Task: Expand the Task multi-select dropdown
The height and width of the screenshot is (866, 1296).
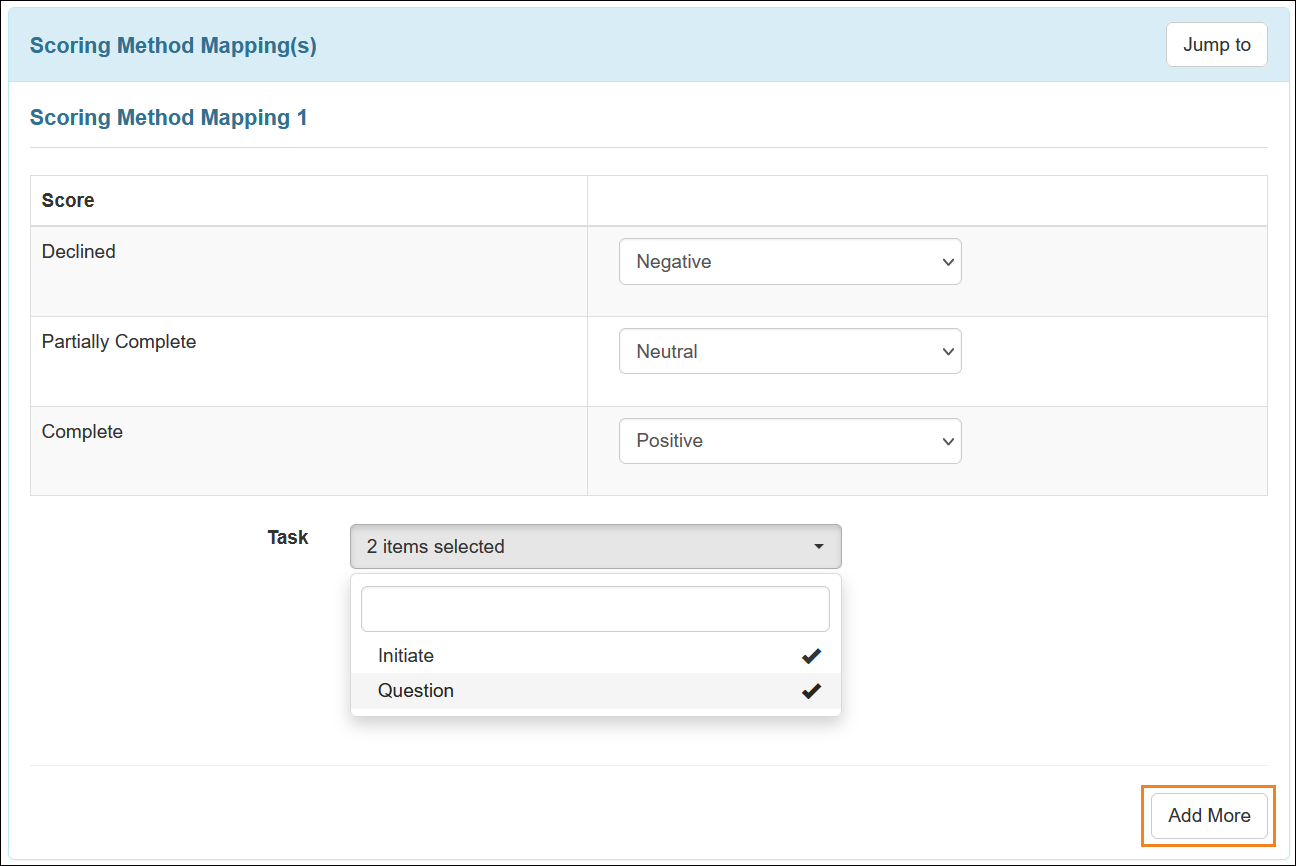Action: tap(595, 546)
